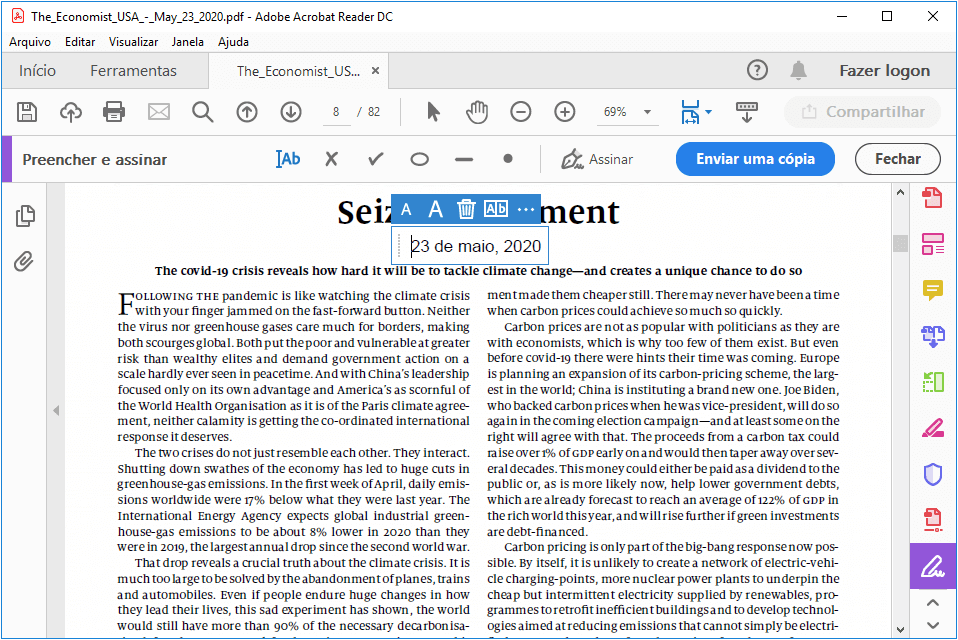Select the cross mark X tool
The width and height of the screenshot is (958, 640).
point(332,159)
